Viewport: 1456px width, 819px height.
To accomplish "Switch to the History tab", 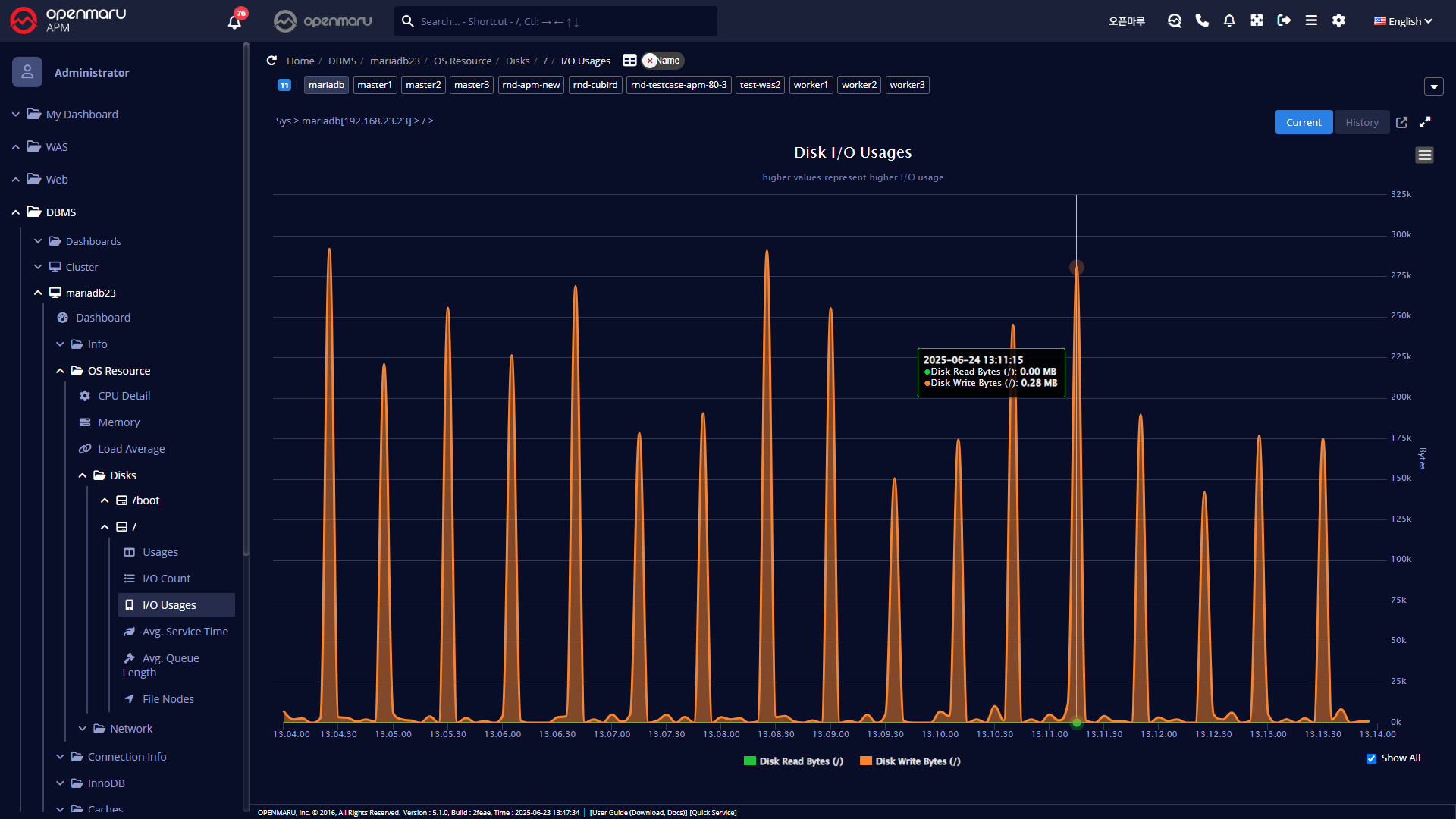I will tap(1361, 122).
